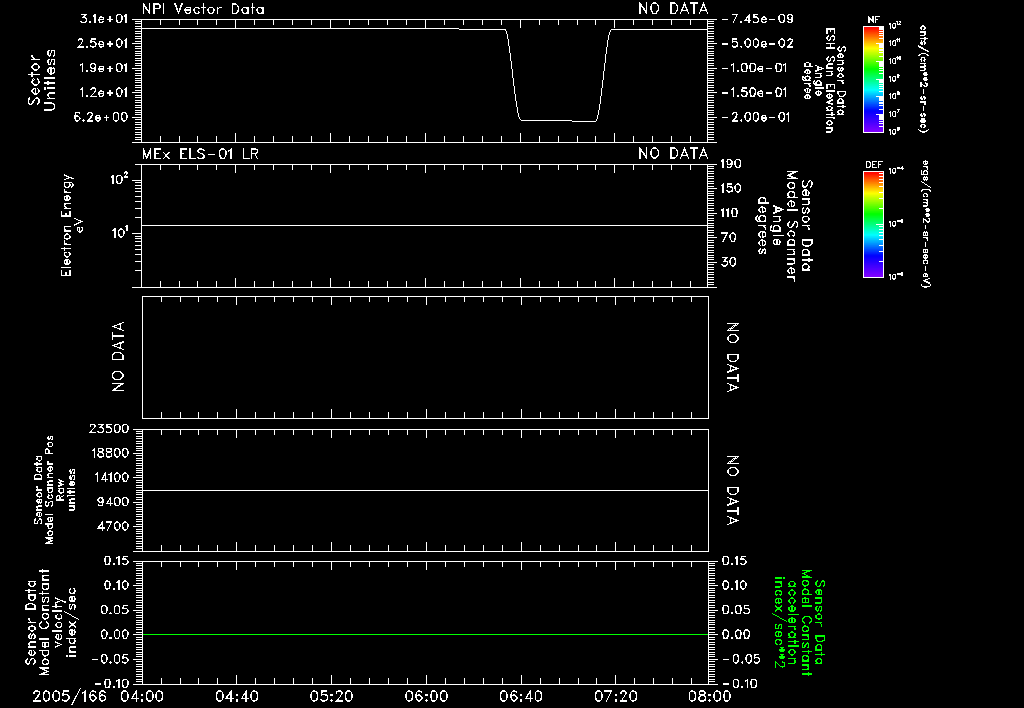Select the 'NPI Vector Data' panel title

[203, 9]
